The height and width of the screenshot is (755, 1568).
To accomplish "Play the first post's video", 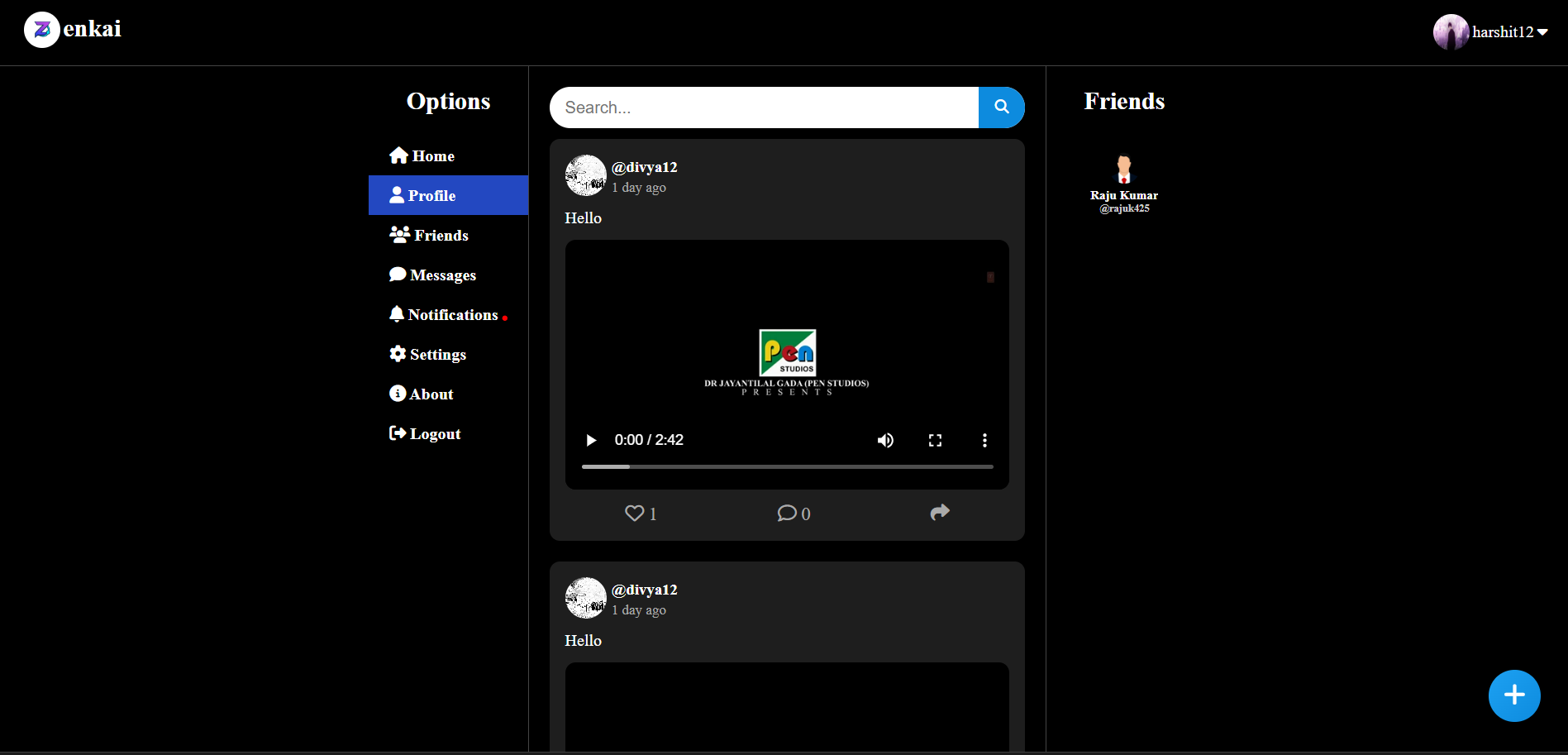I will tap(591, 440).
